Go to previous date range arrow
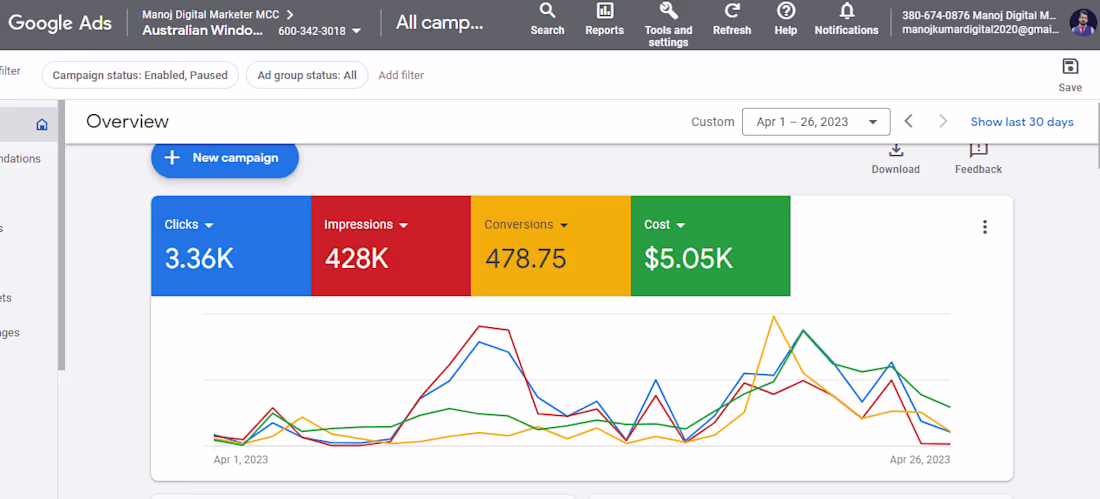Image resolution: width=1100 pixels, height=499 pixels. [x=908, y=121]
